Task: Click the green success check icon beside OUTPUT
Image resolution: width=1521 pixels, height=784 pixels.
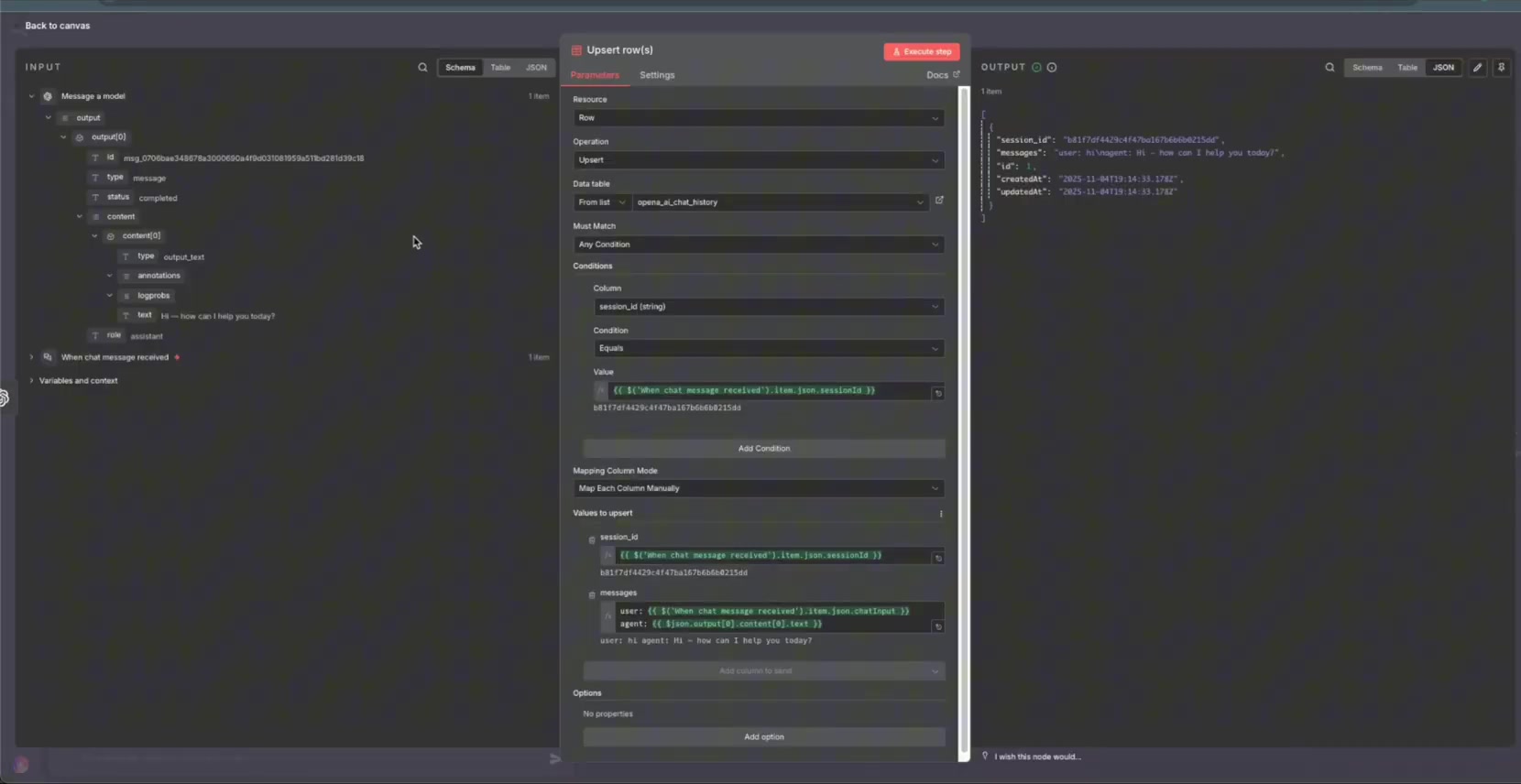Action: tap(1036, 68)
